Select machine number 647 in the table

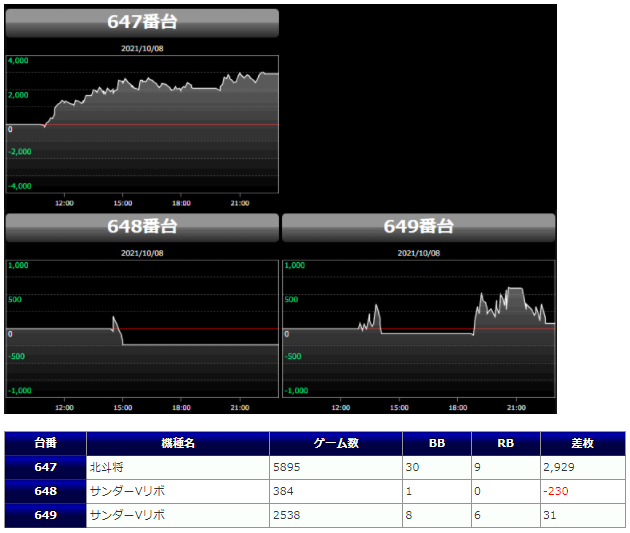point(45,467)
